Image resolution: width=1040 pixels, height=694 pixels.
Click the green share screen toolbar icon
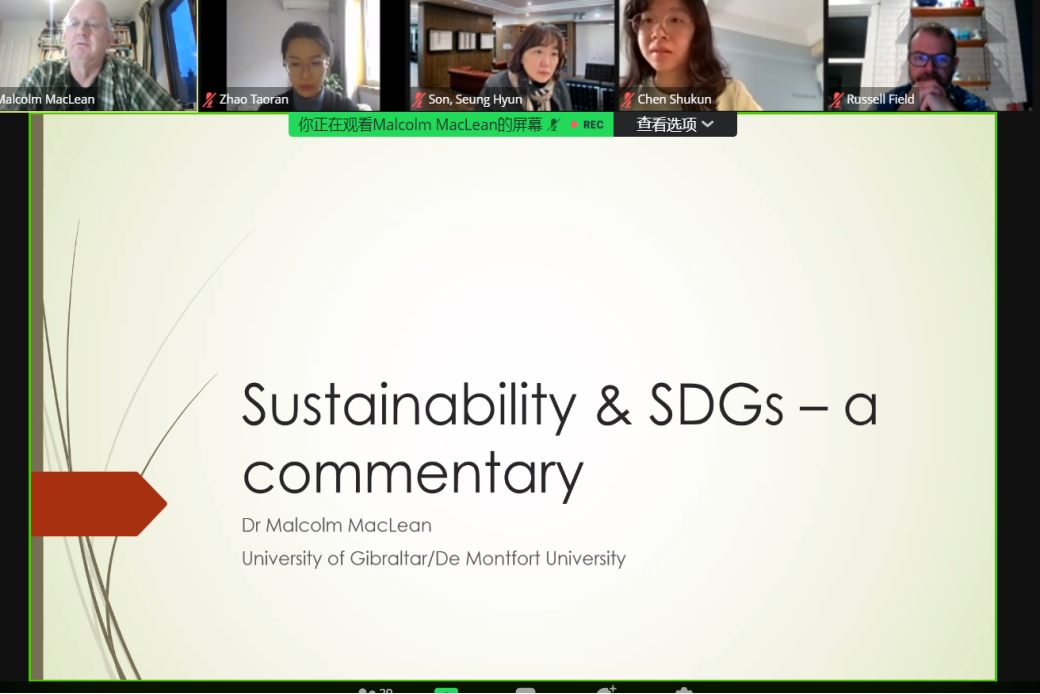pos(446,689)
